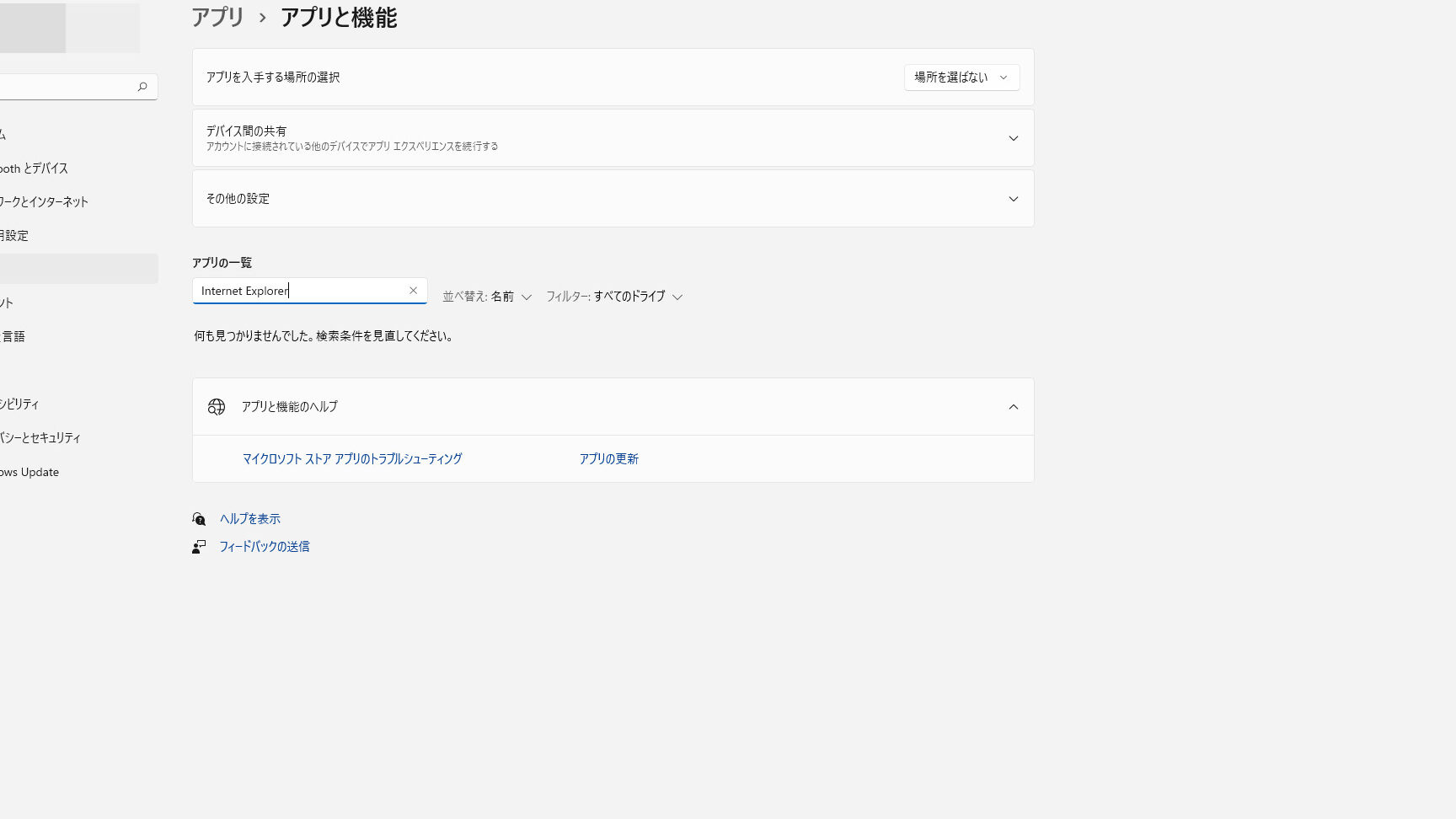
Task: Open the 並べ替え: 名前 sort dropdown
Action: click(x=487, y=297)
